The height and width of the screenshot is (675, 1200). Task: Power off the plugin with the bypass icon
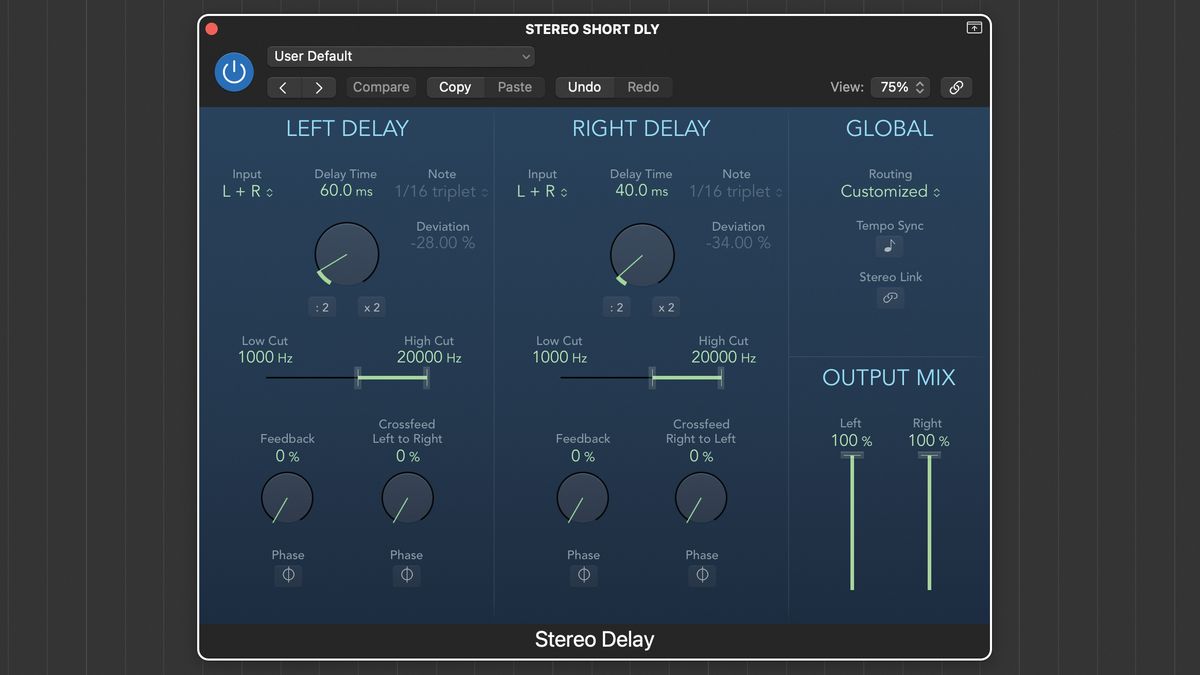click(233, 71)
